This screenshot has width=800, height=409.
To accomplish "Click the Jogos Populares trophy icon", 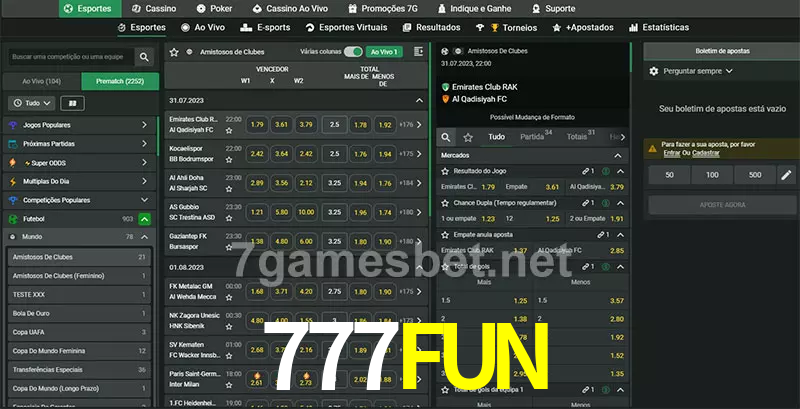I will coord(13,125).
